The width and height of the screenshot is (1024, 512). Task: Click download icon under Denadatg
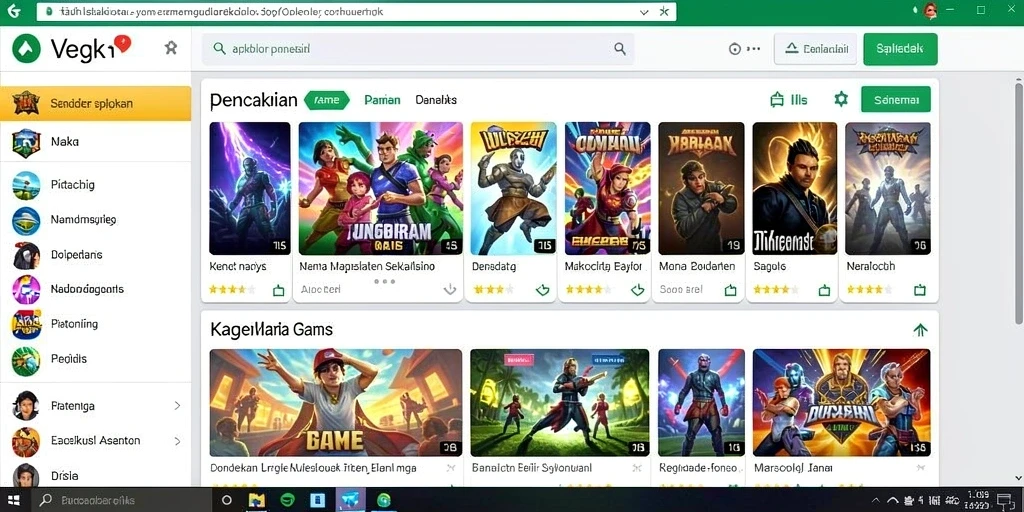tap(543, 290)
